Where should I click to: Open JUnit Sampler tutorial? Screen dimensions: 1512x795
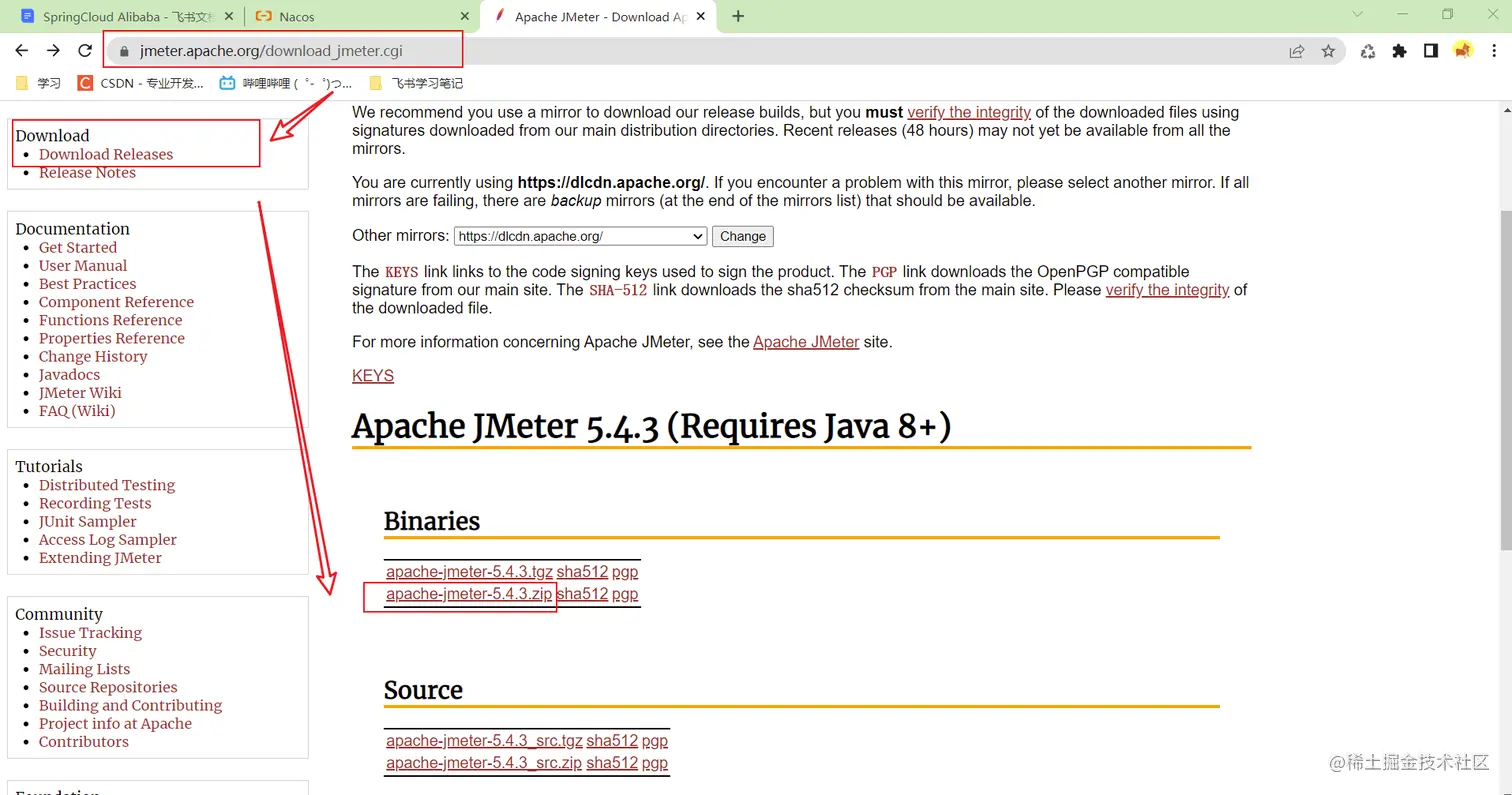point(88,521)
